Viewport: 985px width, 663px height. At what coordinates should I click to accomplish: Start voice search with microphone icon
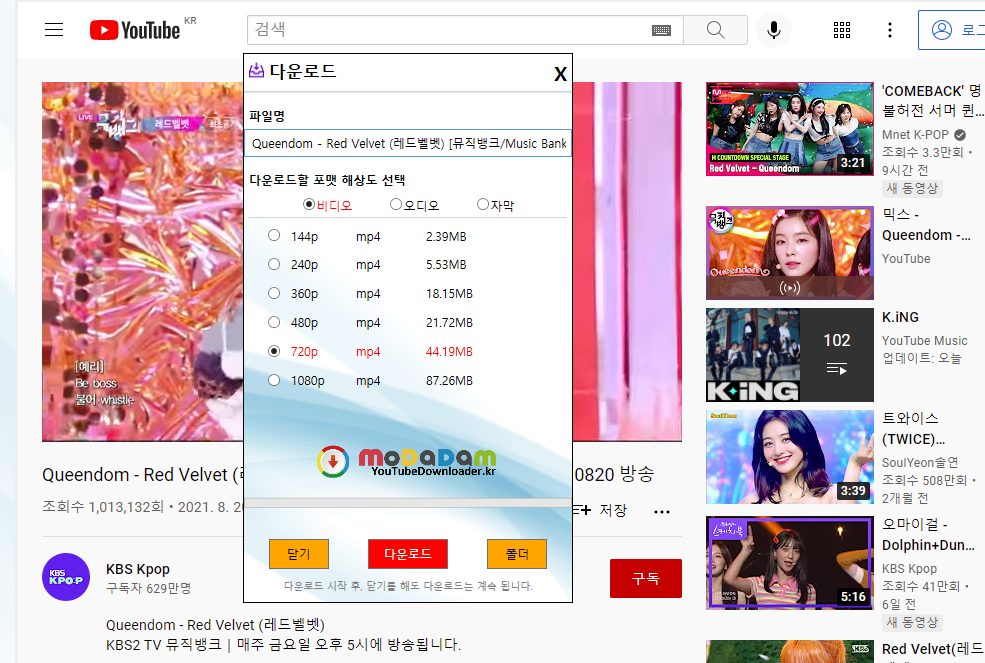tap(774, 30)
